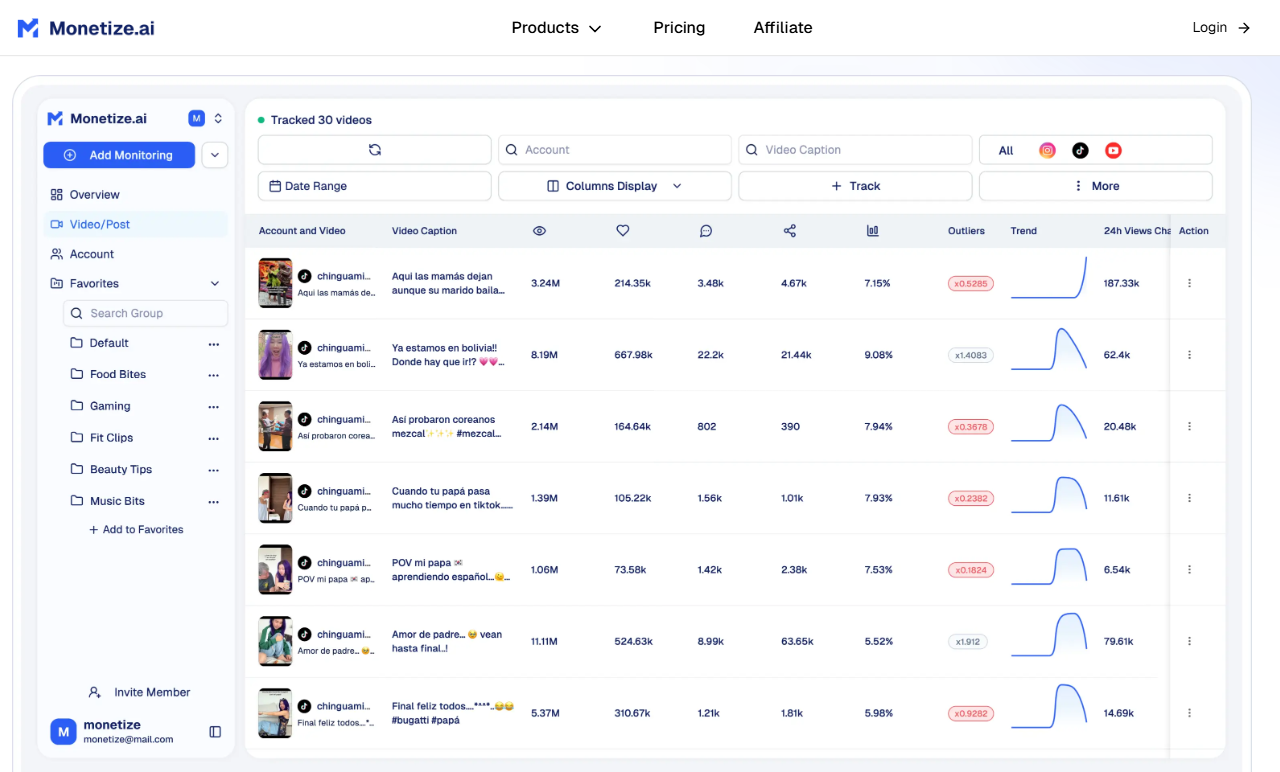Click the views eye icon column header
1280x772 pixels.
pos(539,230)
